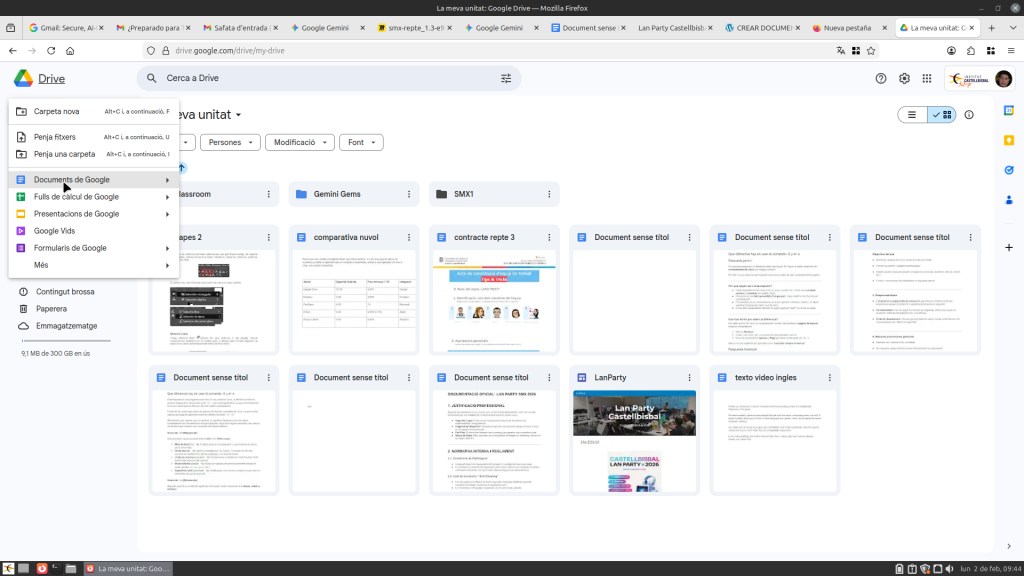The height and width of the screenshot is (576, 1024).
Task: Open Paperera in the left sidebar
Action: 51,309
